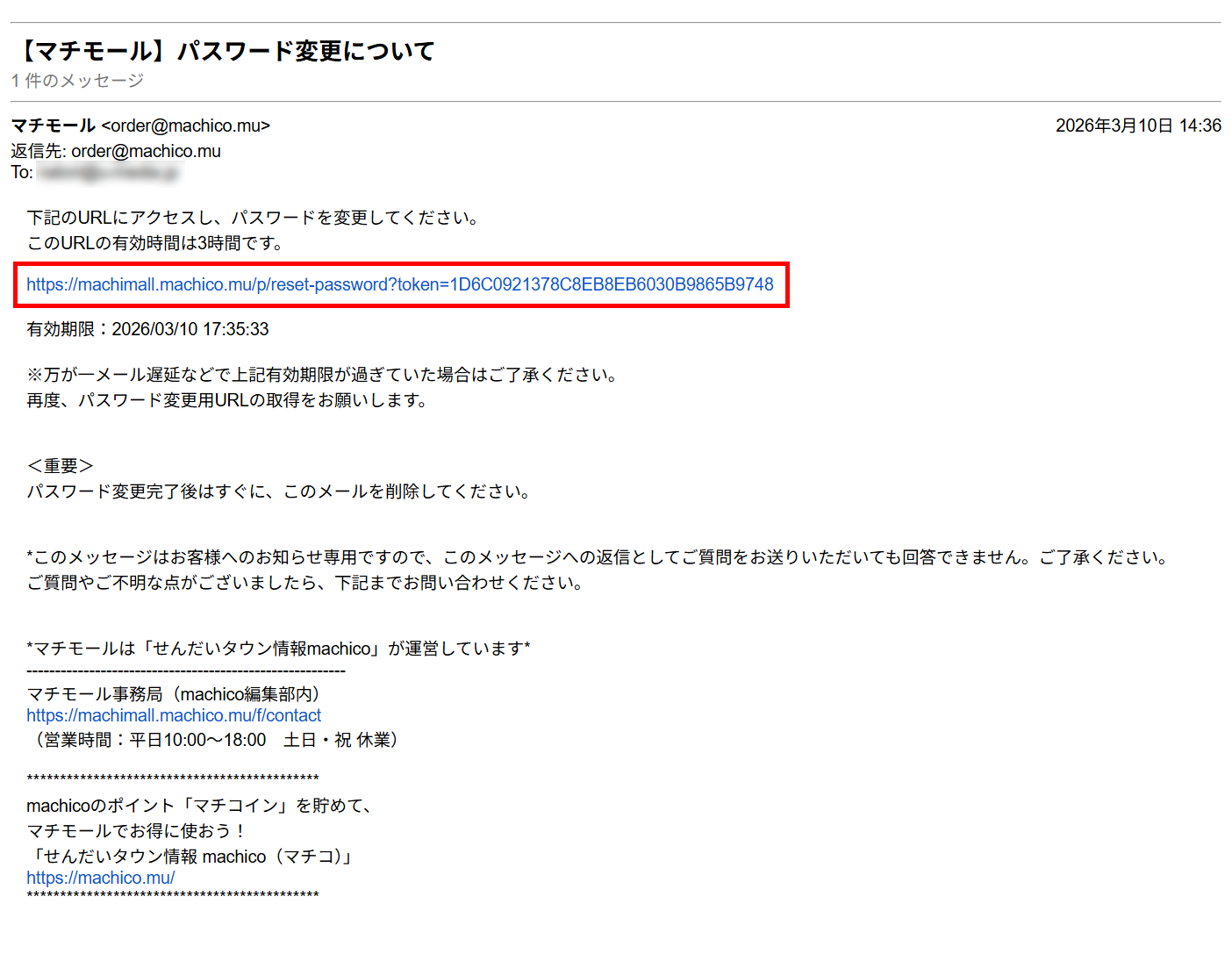Click the machimall.machico.mu/f/contact link
Screen dimensions: 1232x954
(x=173, y=715)
